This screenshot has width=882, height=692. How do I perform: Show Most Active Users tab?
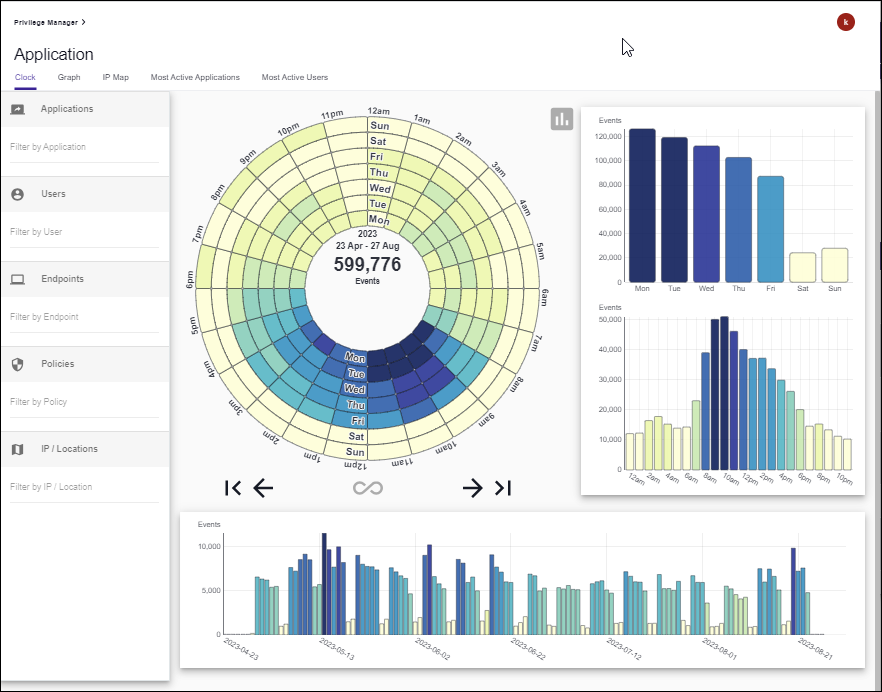[294, 77]
